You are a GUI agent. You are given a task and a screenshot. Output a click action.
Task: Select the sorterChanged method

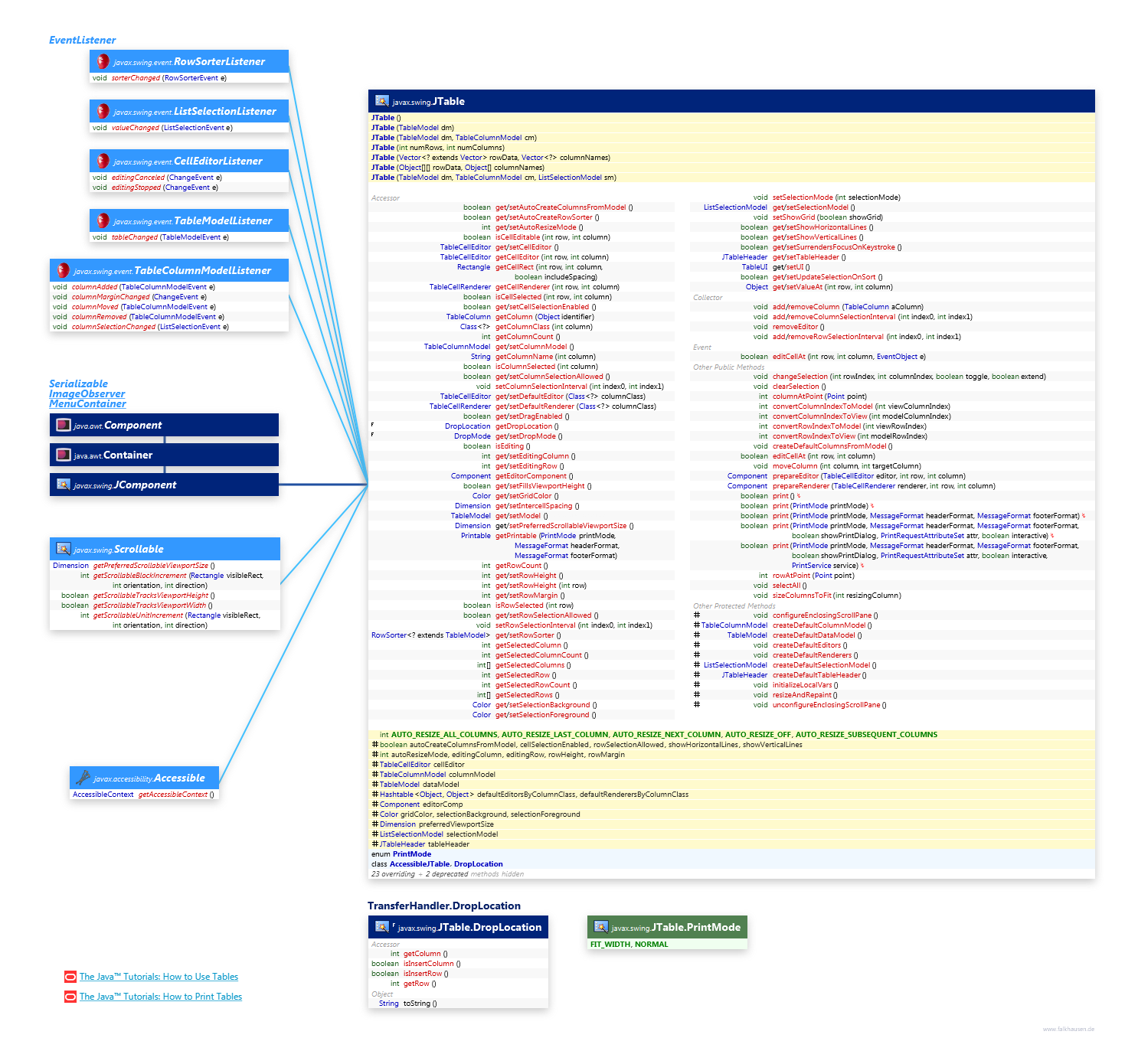click(x=136, y=78)
